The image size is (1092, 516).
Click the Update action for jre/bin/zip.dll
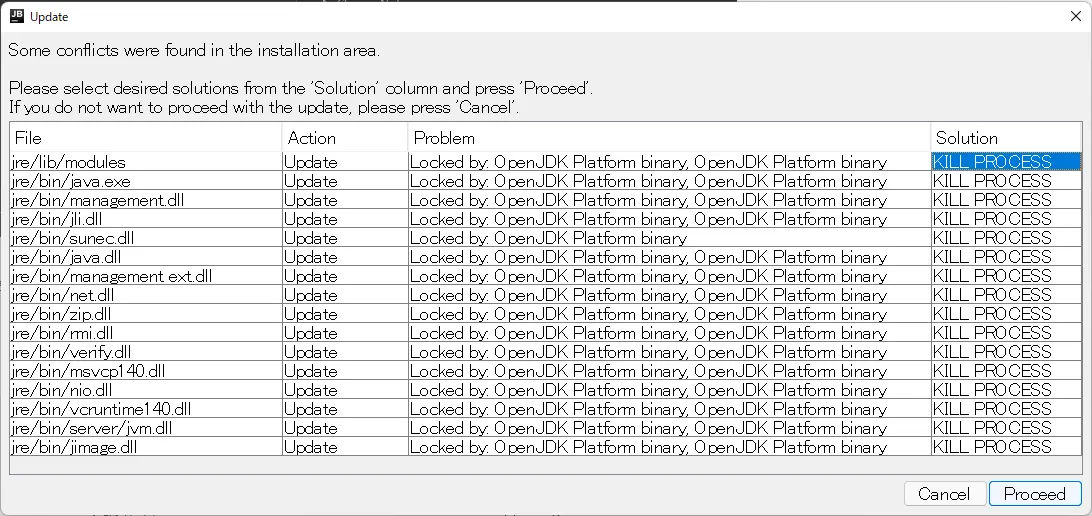[x=311, y=314]
